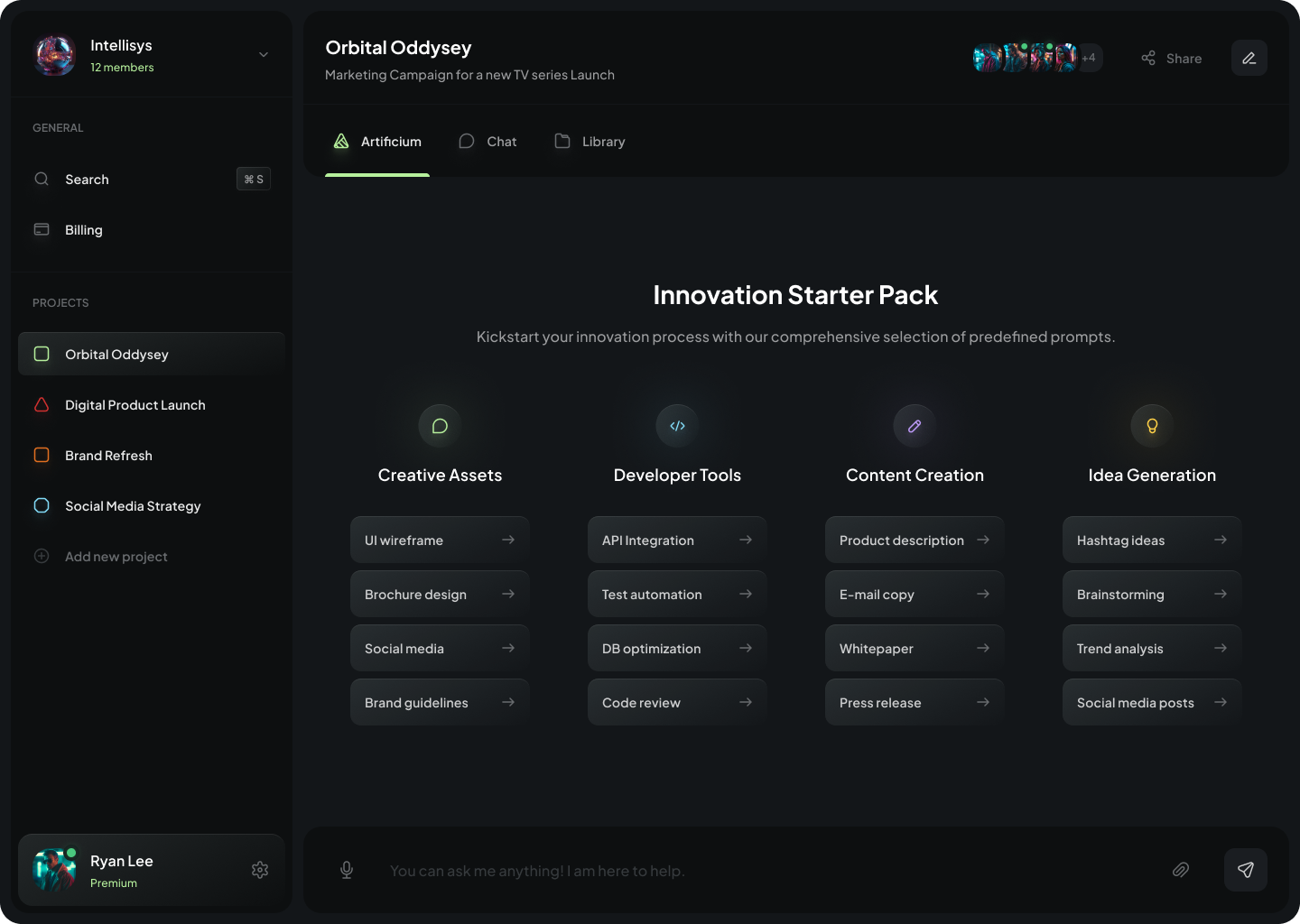
Task: Open Billing from the sidebar icon
Action: [x=42, y=229]
